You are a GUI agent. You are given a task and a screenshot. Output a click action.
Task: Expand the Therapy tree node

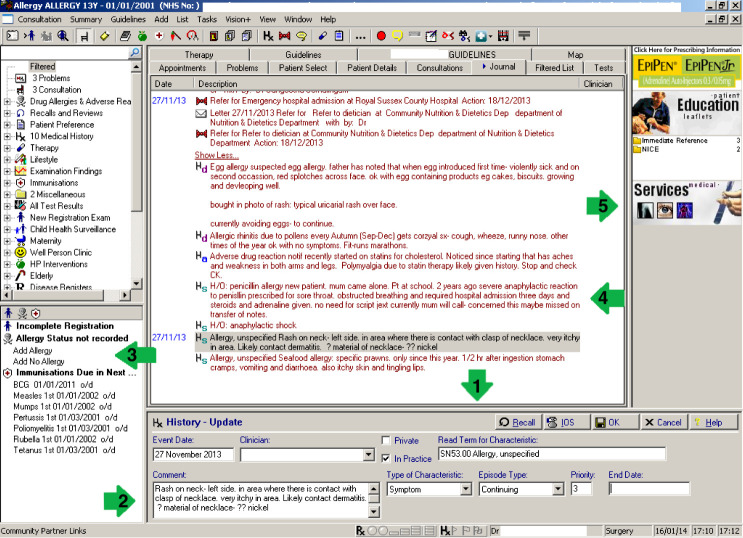(7, 148)
